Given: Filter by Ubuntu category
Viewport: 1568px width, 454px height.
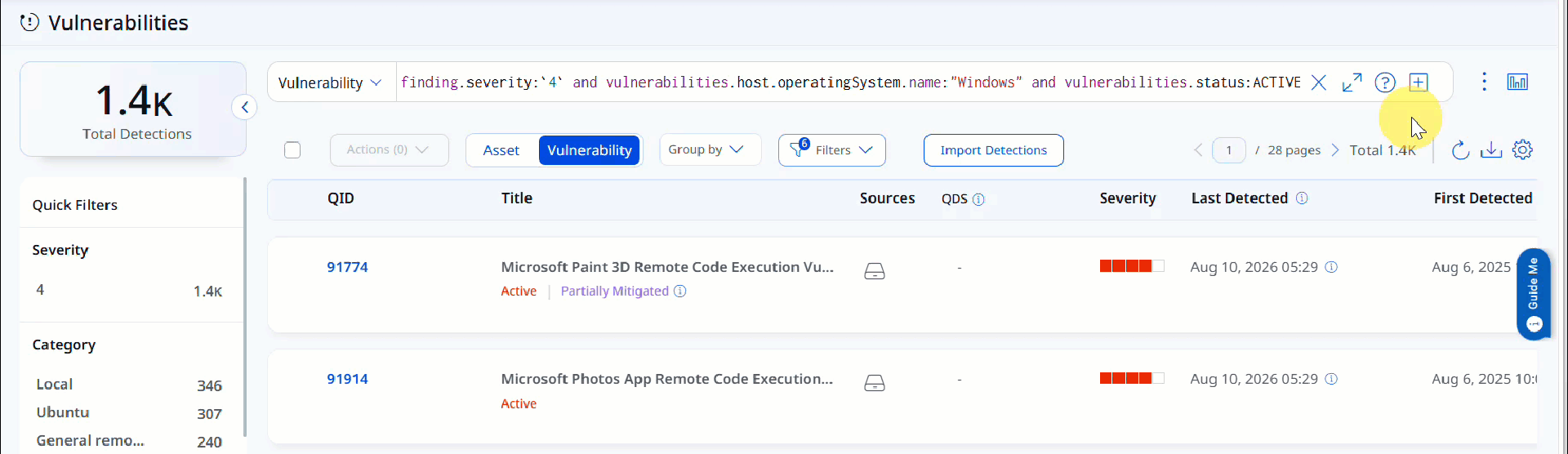Looking at the screenshot, I should pyautogui.click(x=128, y=413).
